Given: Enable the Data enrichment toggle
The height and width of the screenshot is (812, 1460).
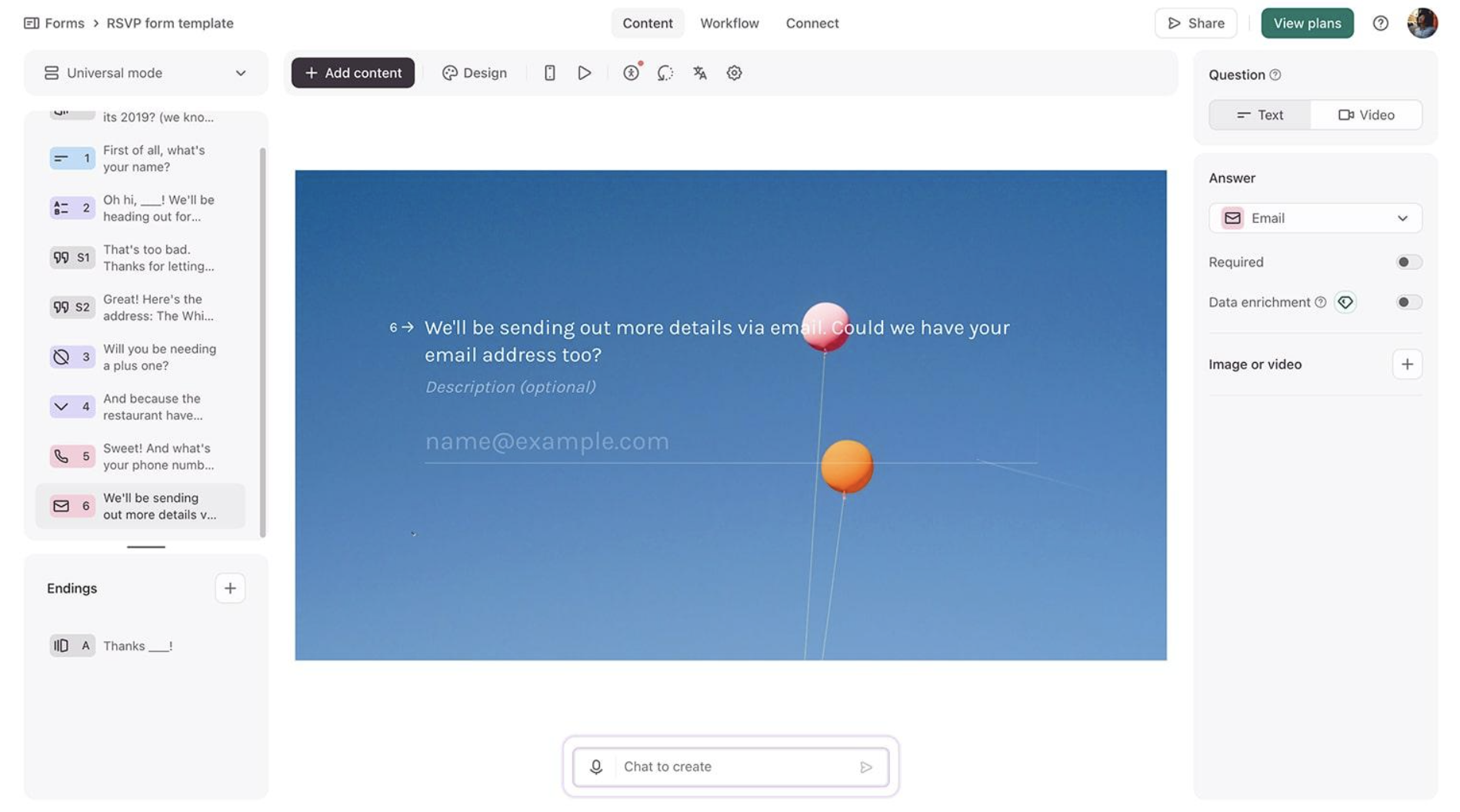Looking at the screenshot, I should (x=1408, y=302).
